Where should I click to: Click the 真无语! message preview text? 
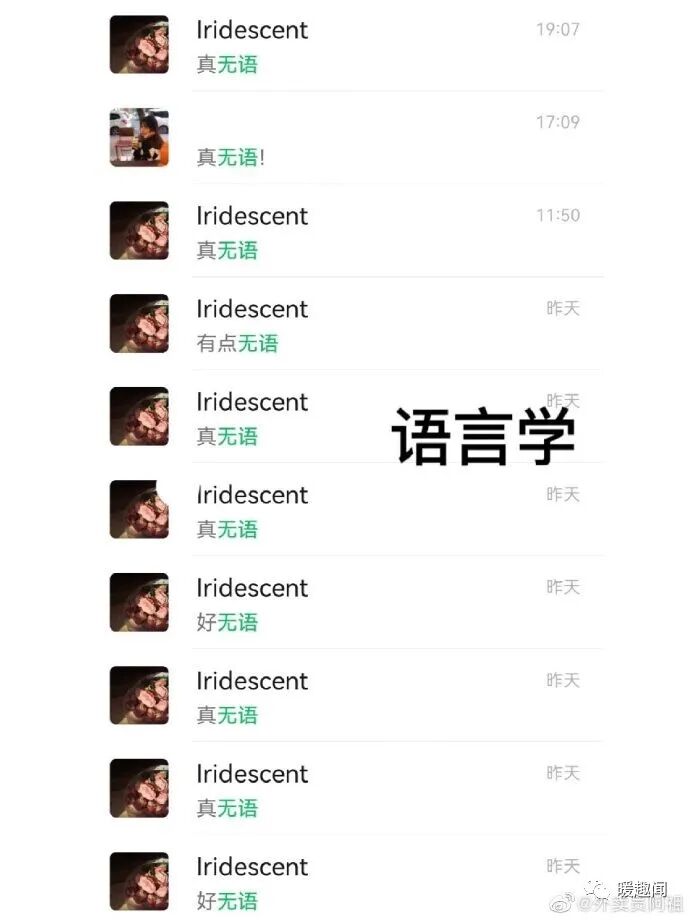pyautogui.click(x=231, y=157)
